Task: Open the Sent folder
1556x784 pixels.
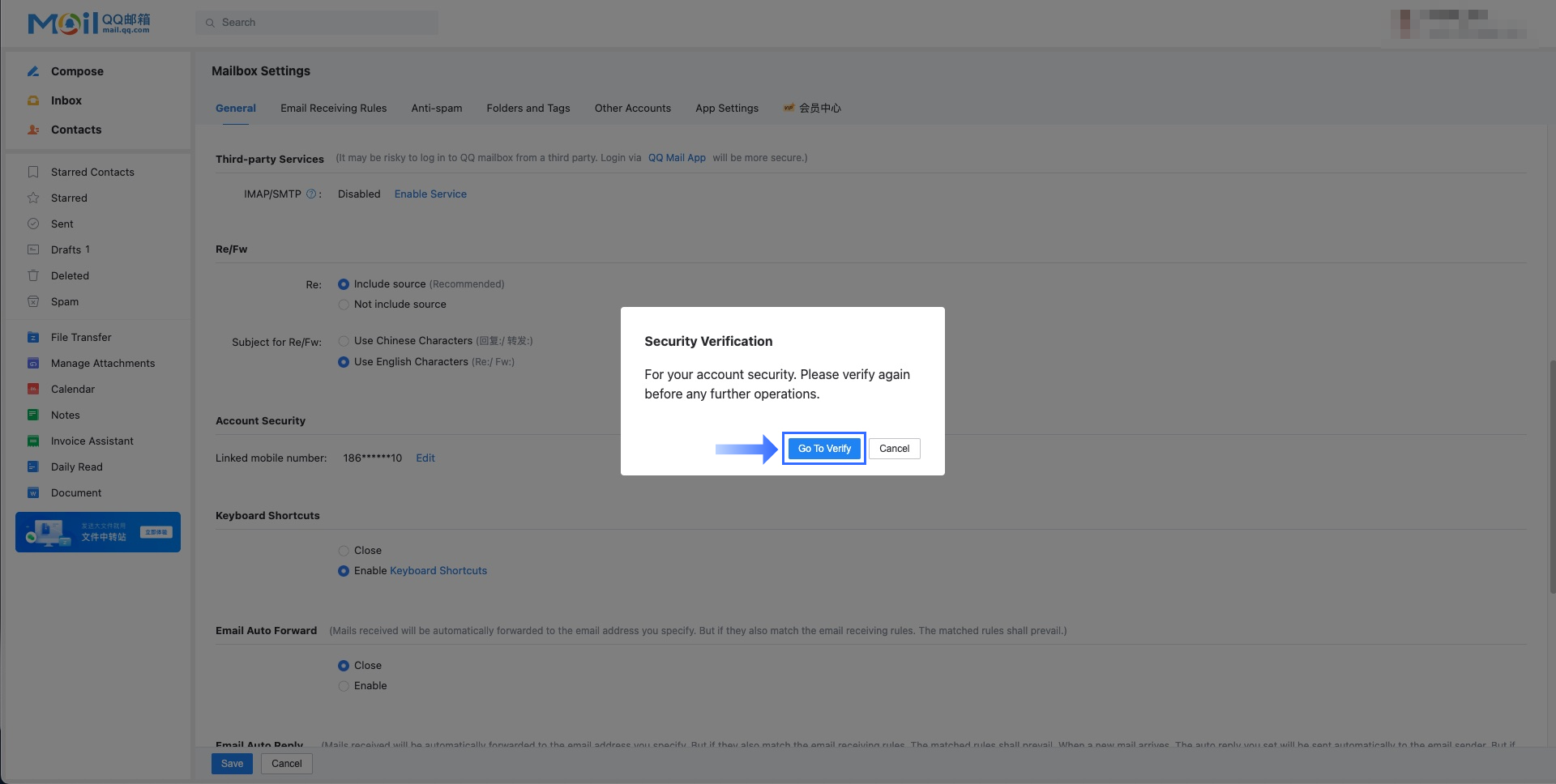Action: click(x=62, y=224)
